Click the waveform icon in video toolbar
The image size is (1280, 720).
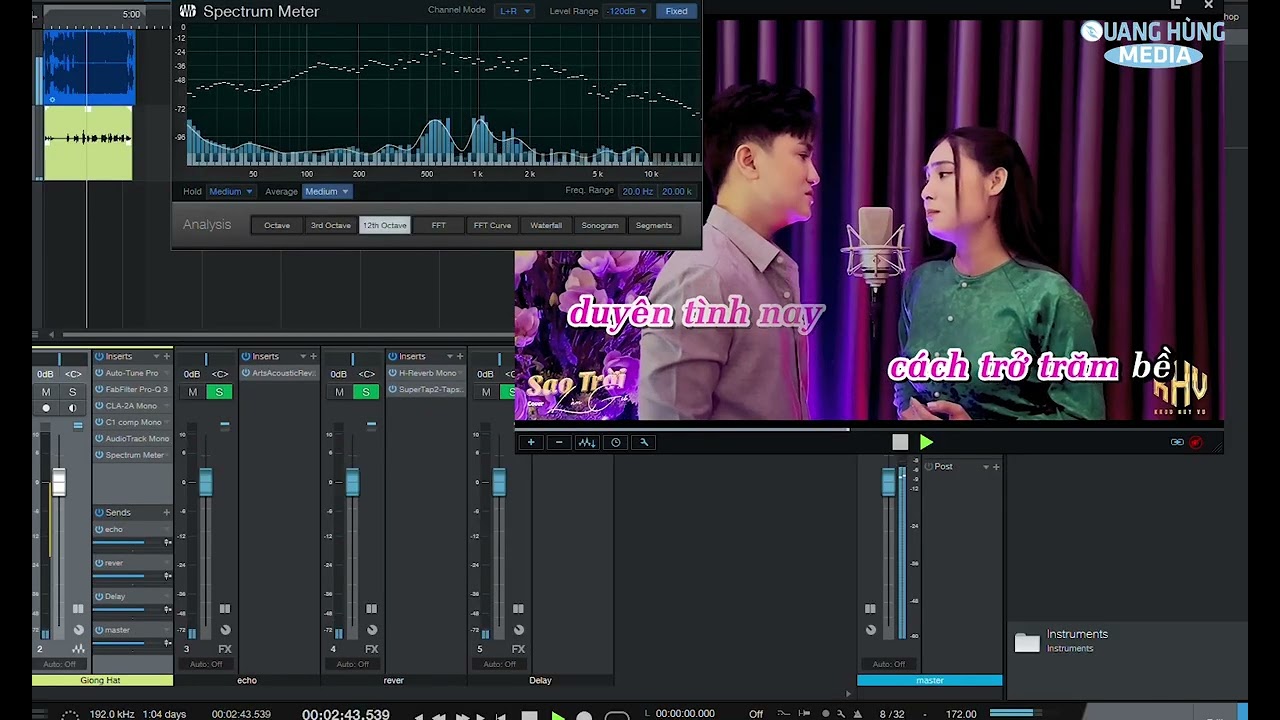[x=587, y=442]
